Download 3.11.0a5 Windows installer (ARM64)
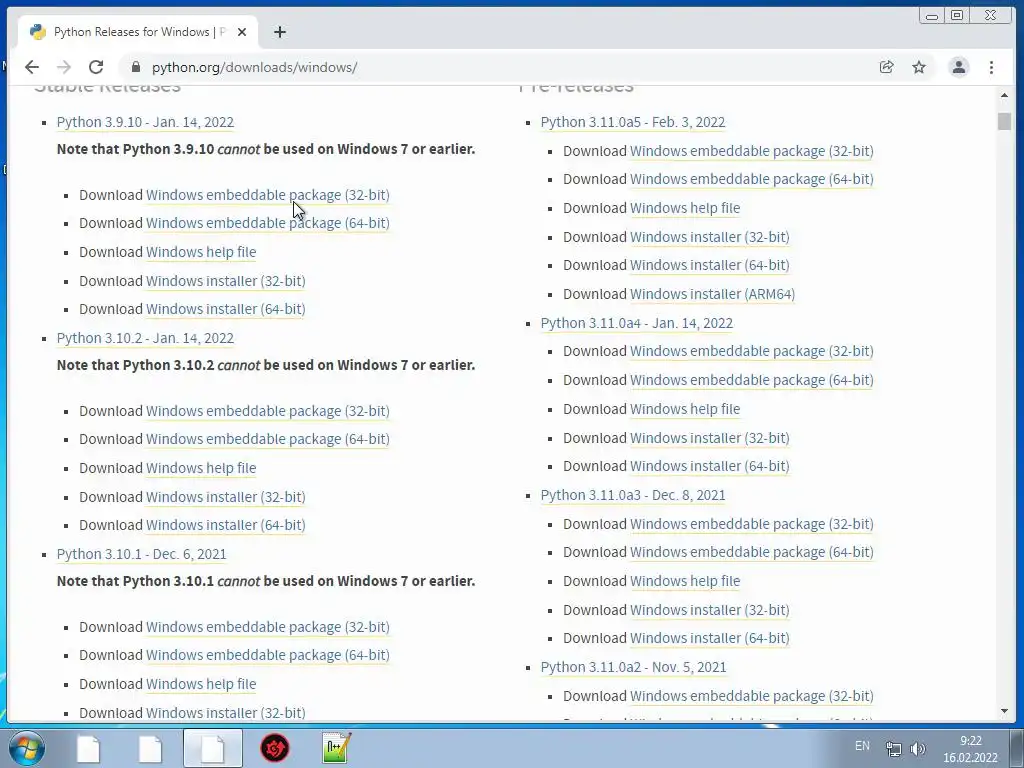The image size is (1024, 768). (x=712, y=294)
